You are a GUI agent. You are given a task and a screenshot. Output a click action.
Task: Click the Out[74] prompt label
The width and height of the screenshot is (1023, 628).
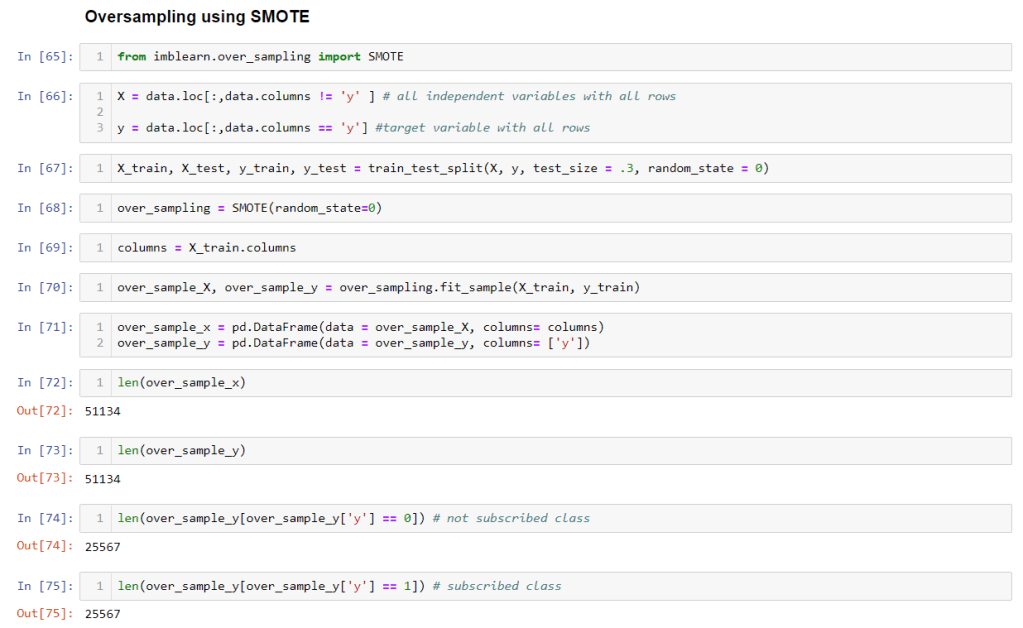click(45, 547)
